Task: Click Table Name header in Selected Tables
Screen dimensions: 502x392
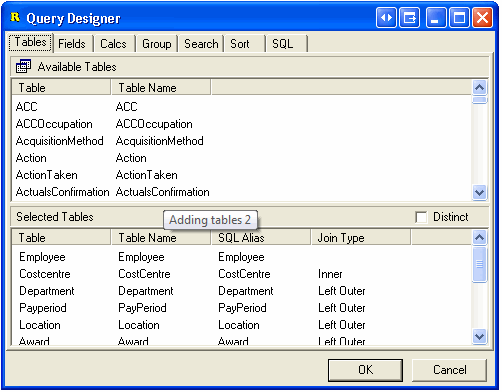Action: coord(161,238)
